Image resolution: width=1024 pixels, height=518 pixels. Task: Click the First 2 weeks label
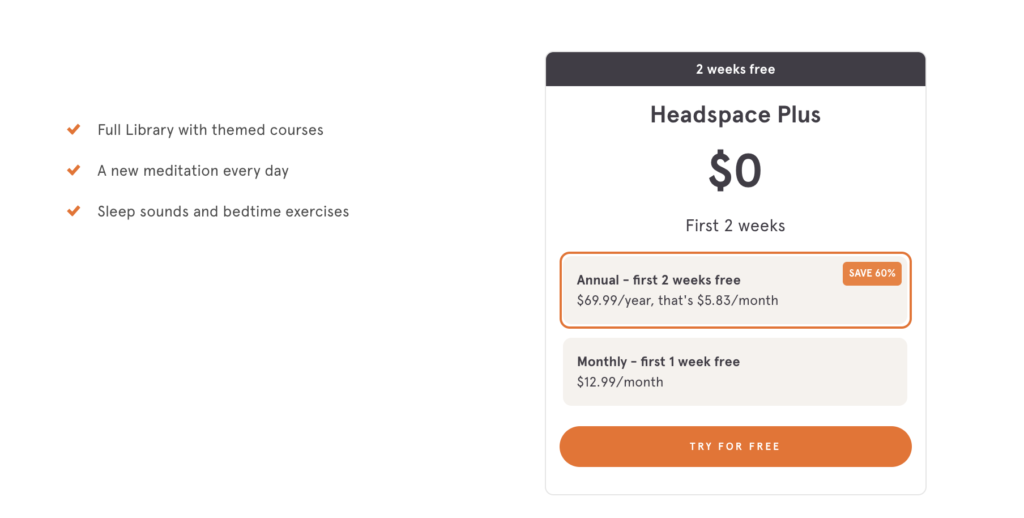pyautogui.click(x=735, y=226)
